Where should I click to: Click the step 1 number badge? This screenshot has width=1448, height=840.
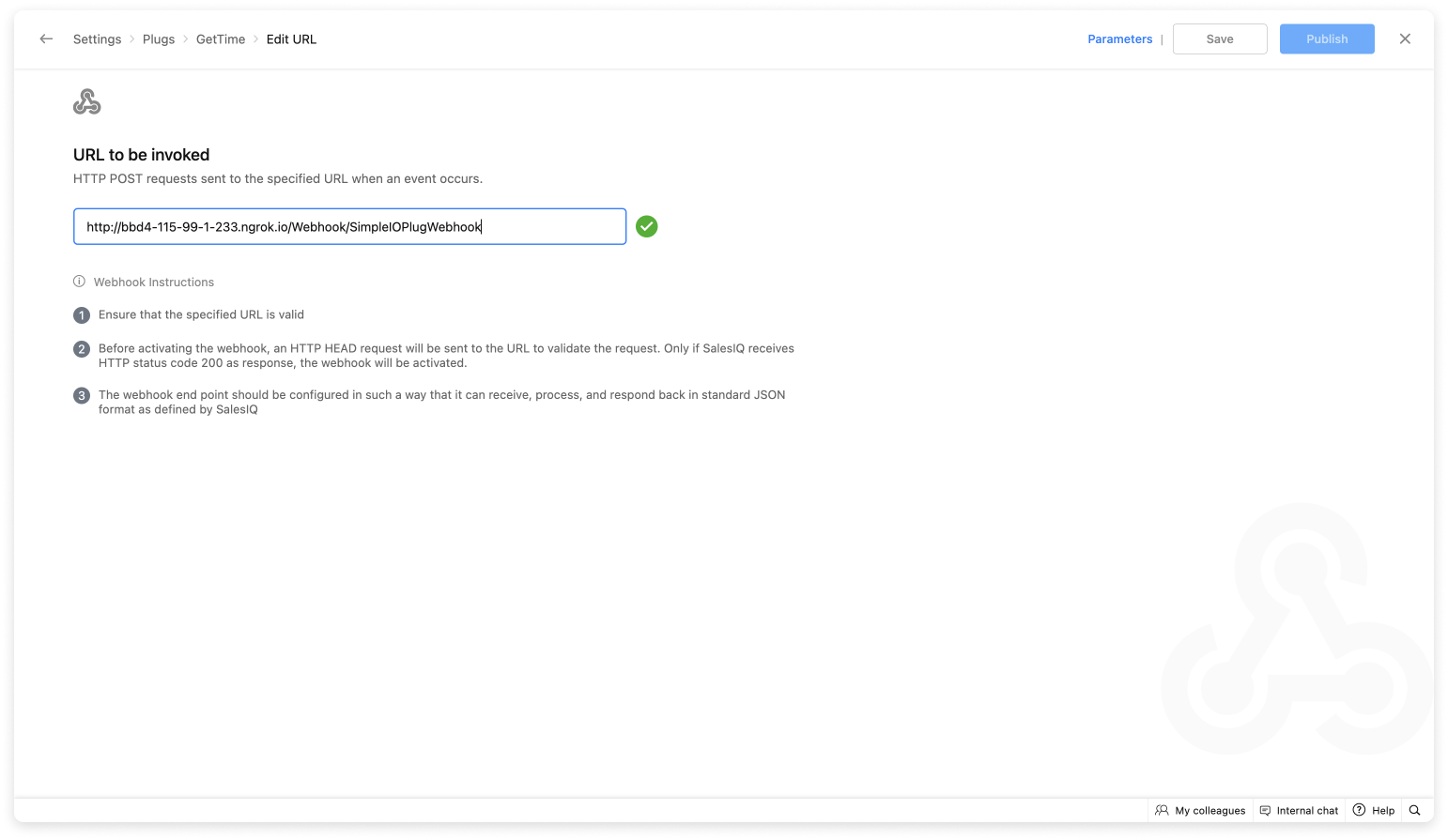[82, 315]
